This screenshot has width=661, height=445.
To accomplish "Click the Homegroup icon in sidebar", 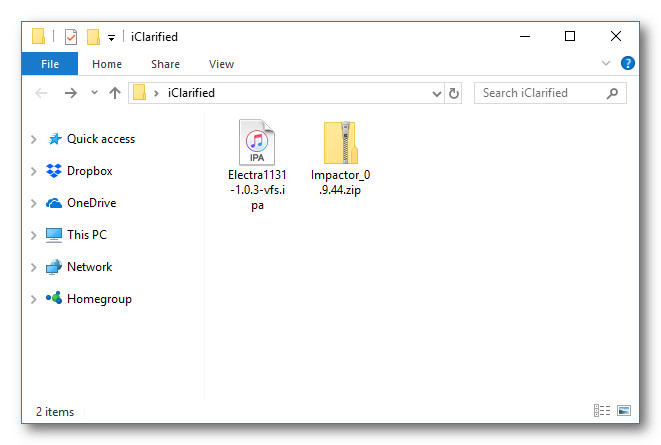I will [54, 298].
